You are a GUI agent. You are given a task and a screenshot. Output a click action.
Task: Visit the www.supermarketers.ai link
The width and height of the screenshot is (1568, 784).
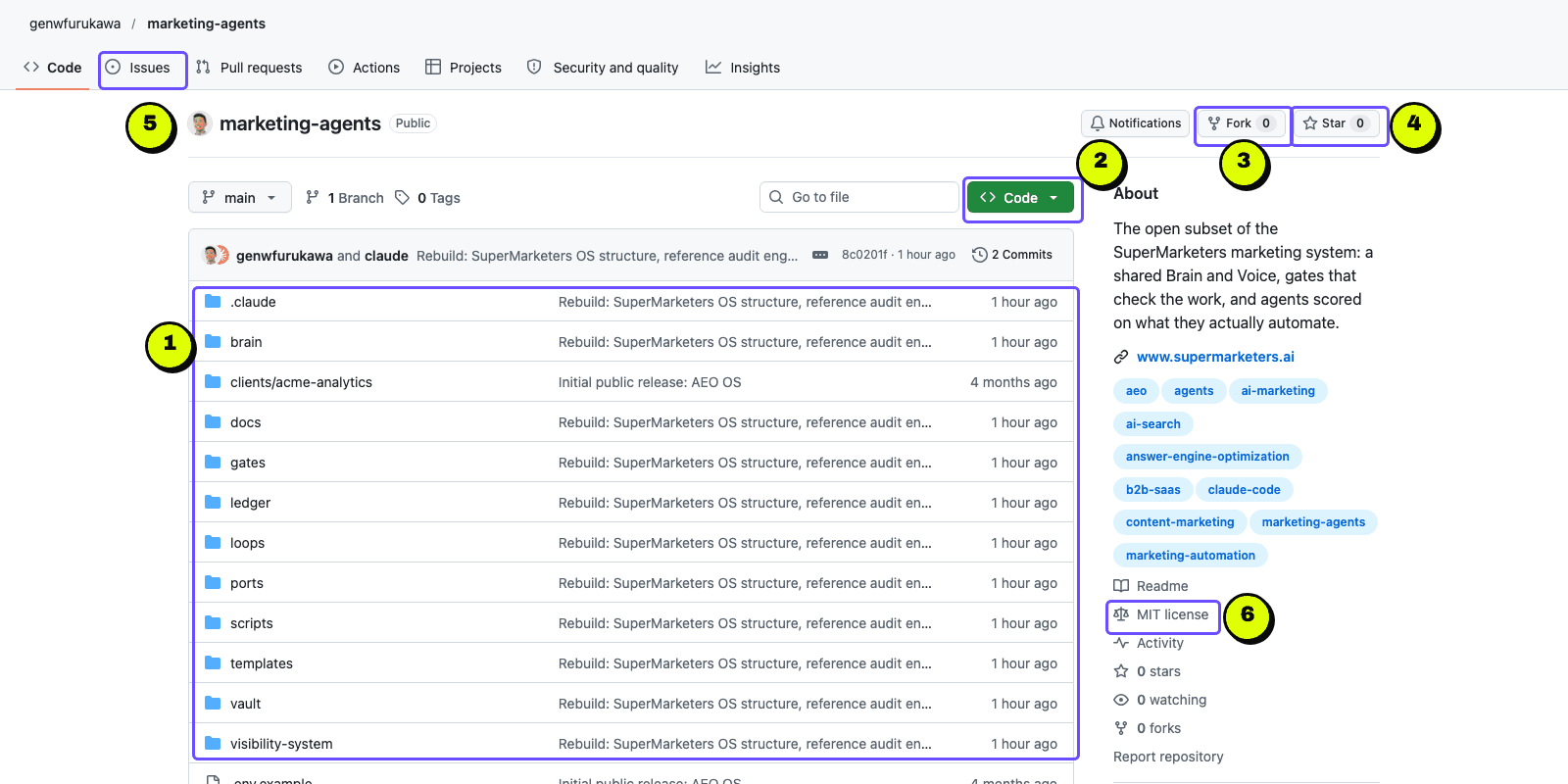1215,357
